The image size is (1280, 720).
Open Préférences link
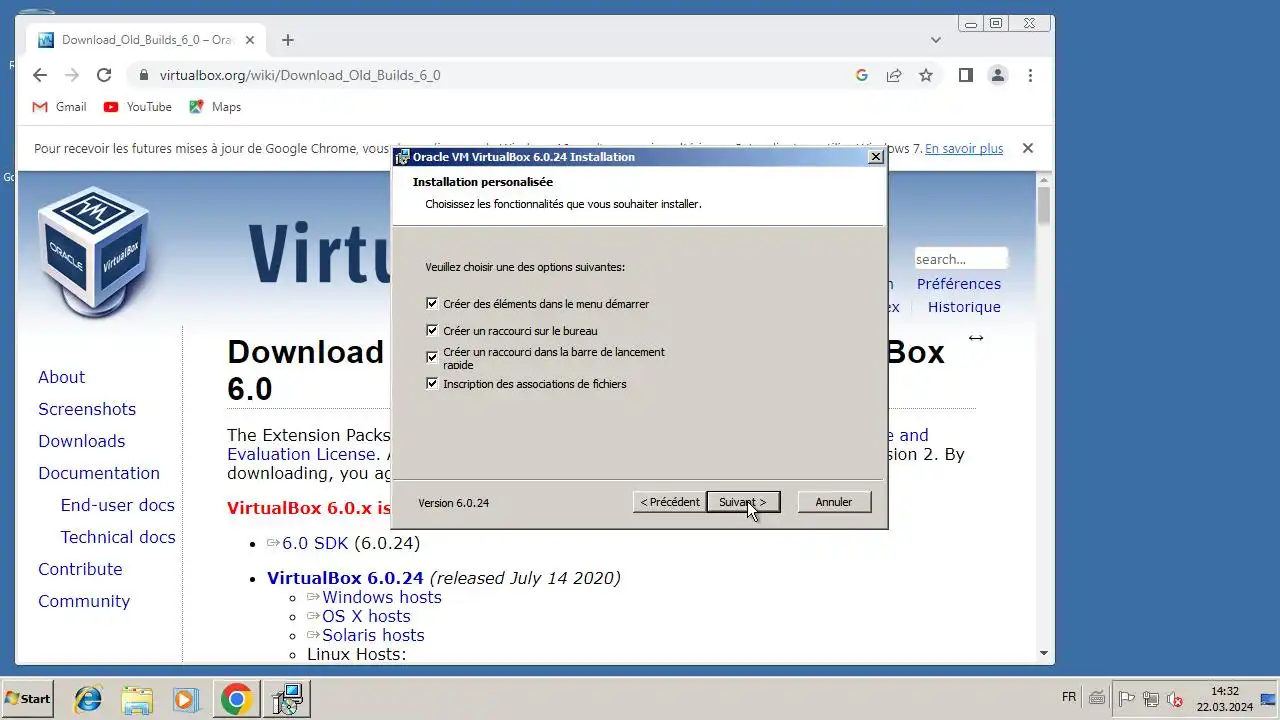point(958,284)
